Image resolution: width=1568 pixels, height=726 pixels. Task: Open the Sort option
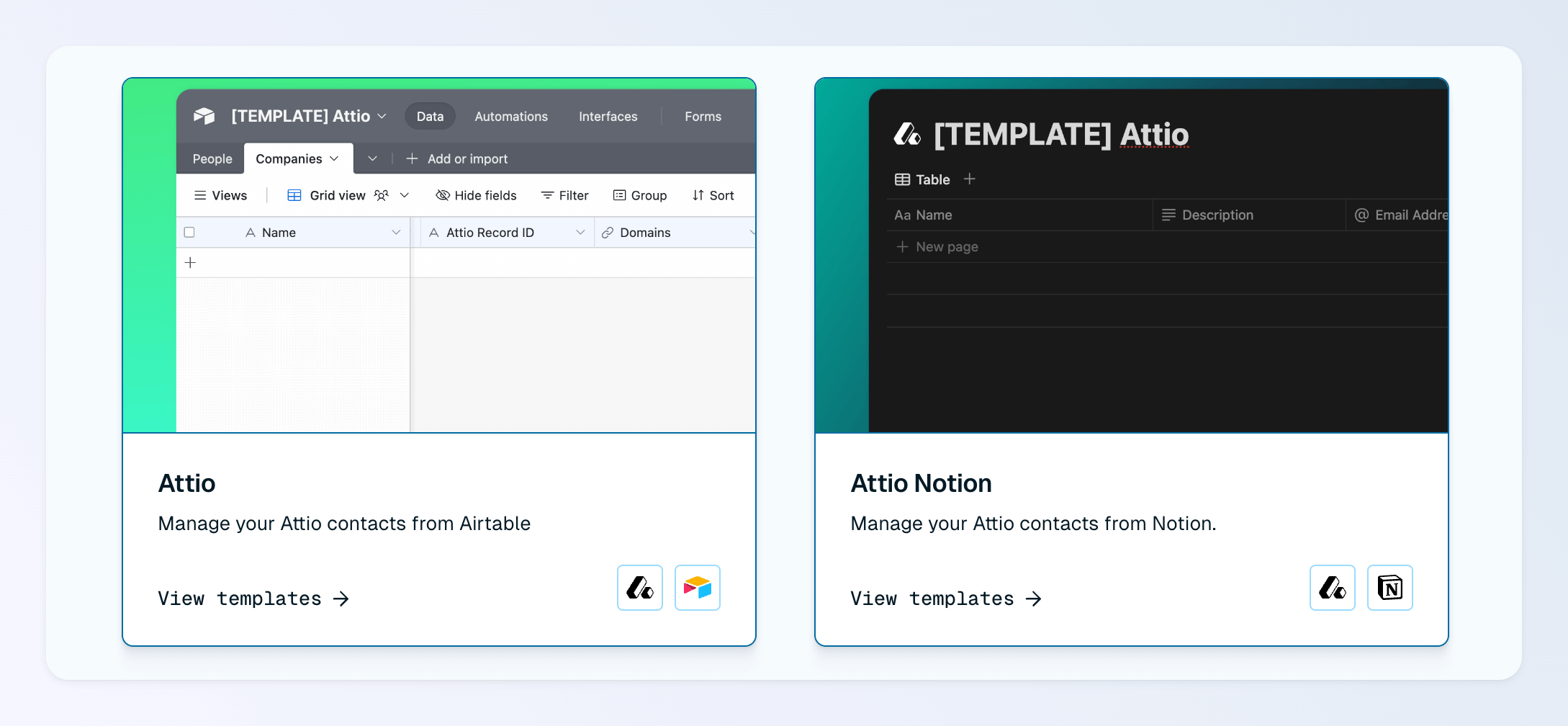point(713,195)
